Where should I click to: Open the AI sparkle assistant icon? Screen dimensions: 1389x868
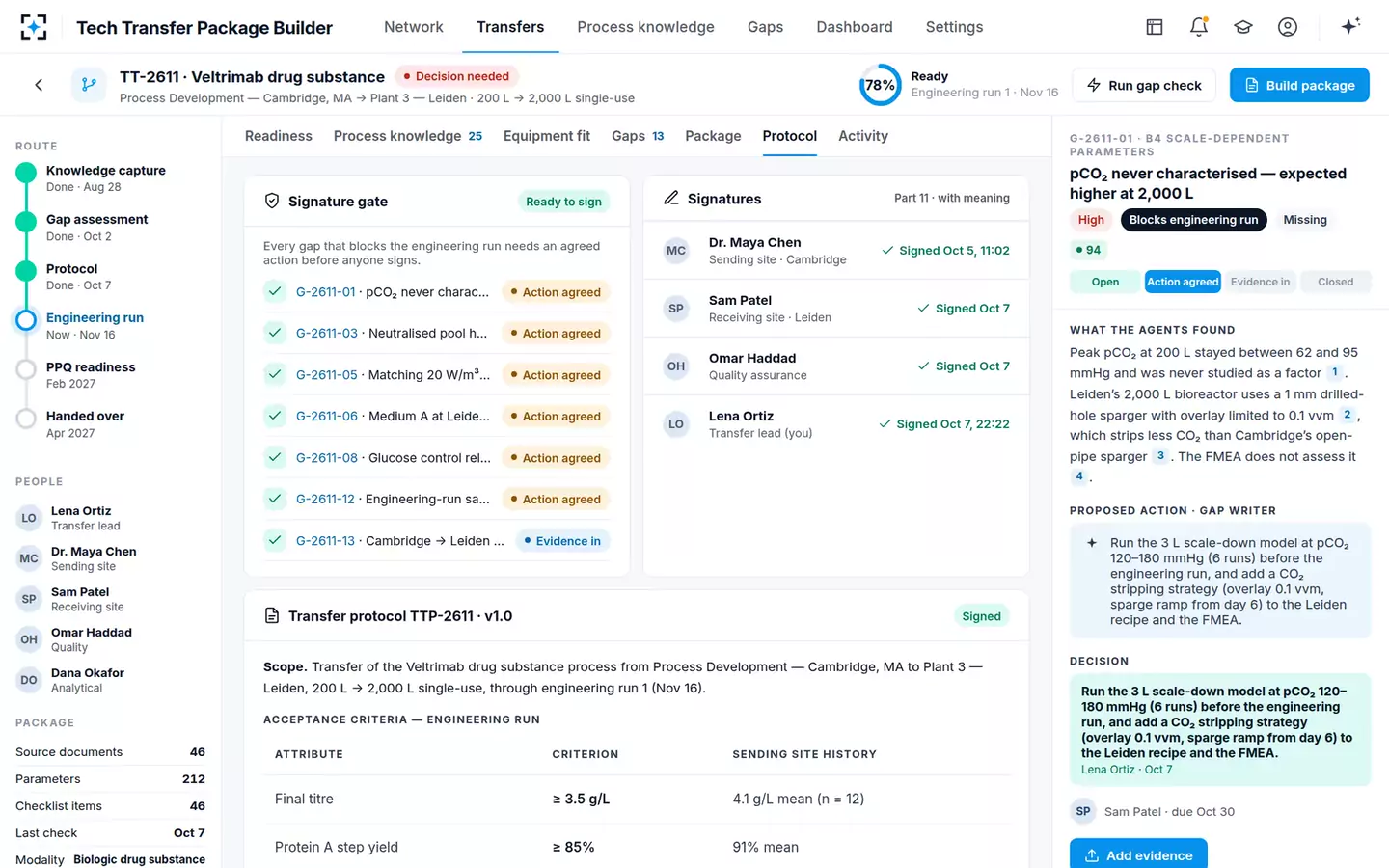click(x=1350, y=26)
